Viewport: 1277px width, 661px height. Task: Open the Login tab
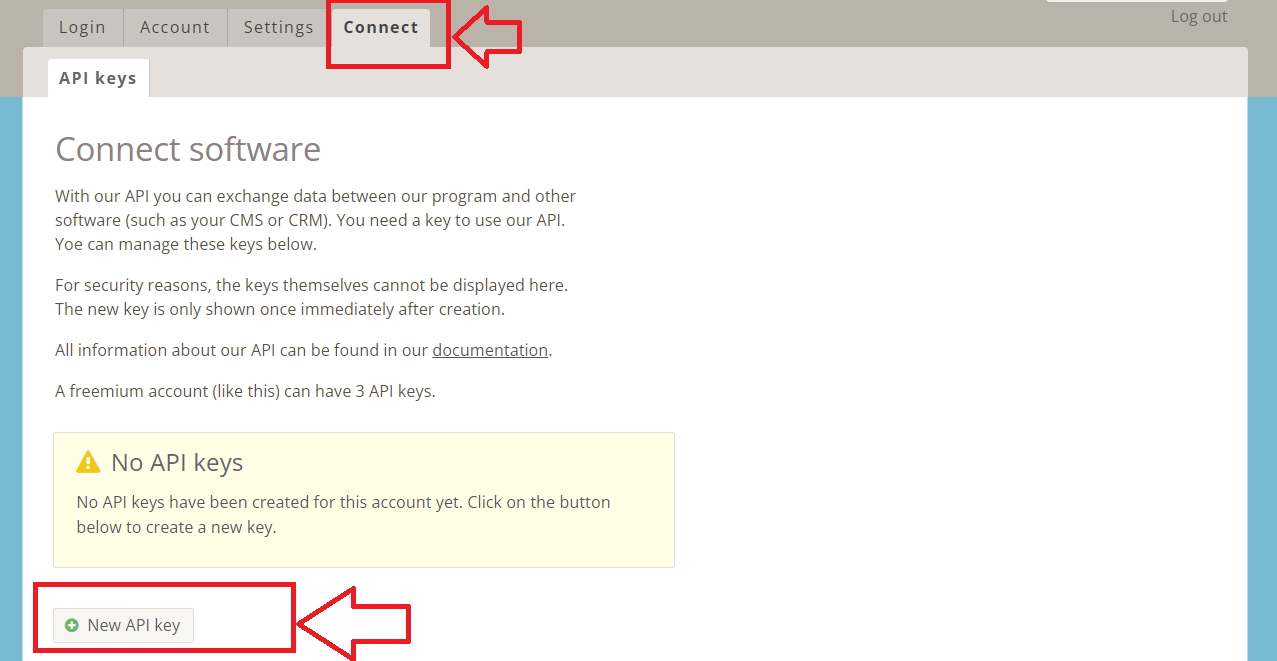82,28
